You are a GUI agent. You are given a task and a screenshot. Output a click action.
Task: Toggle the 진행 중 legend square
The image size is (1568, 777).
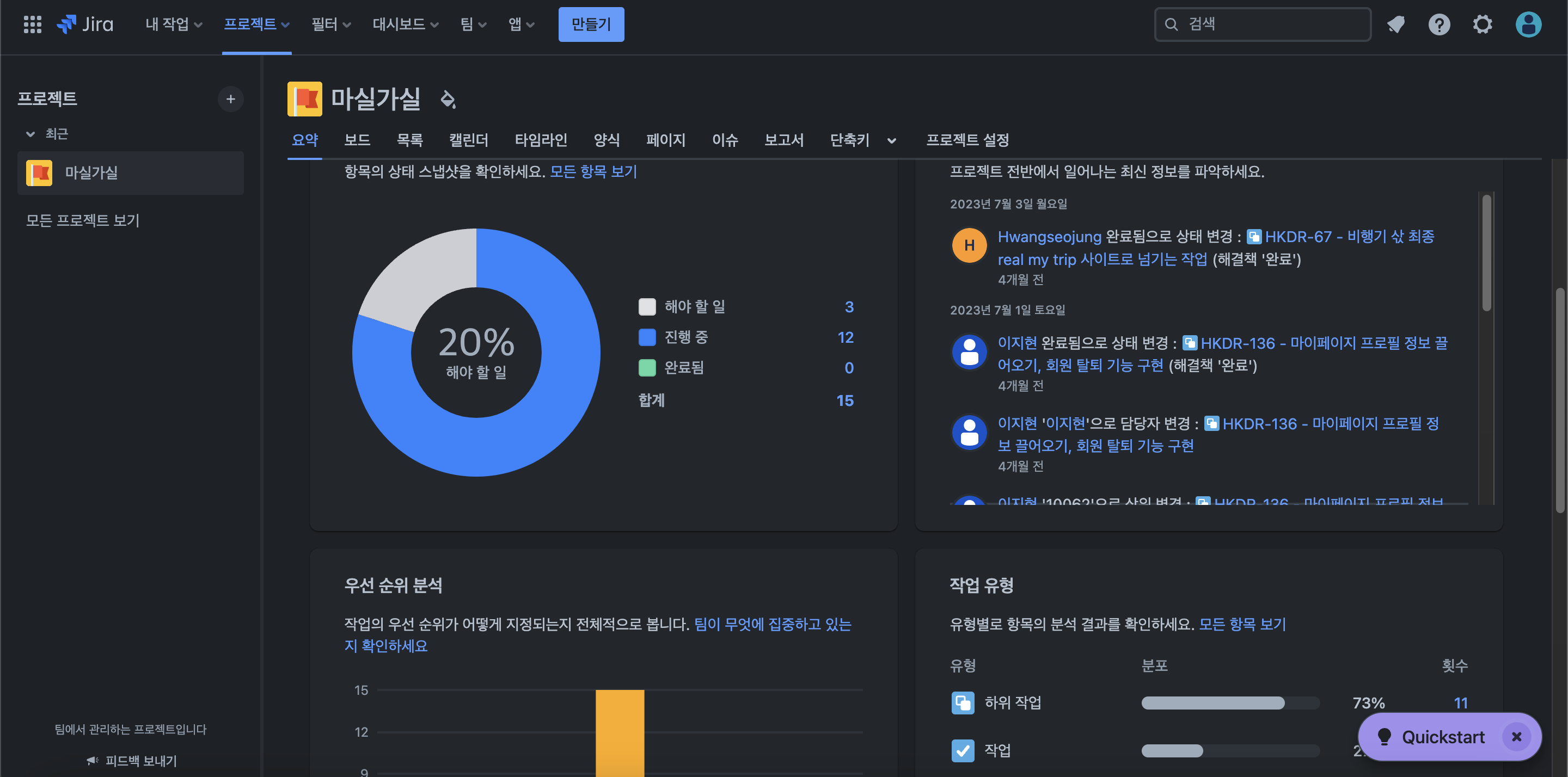(x=646, y=337)
